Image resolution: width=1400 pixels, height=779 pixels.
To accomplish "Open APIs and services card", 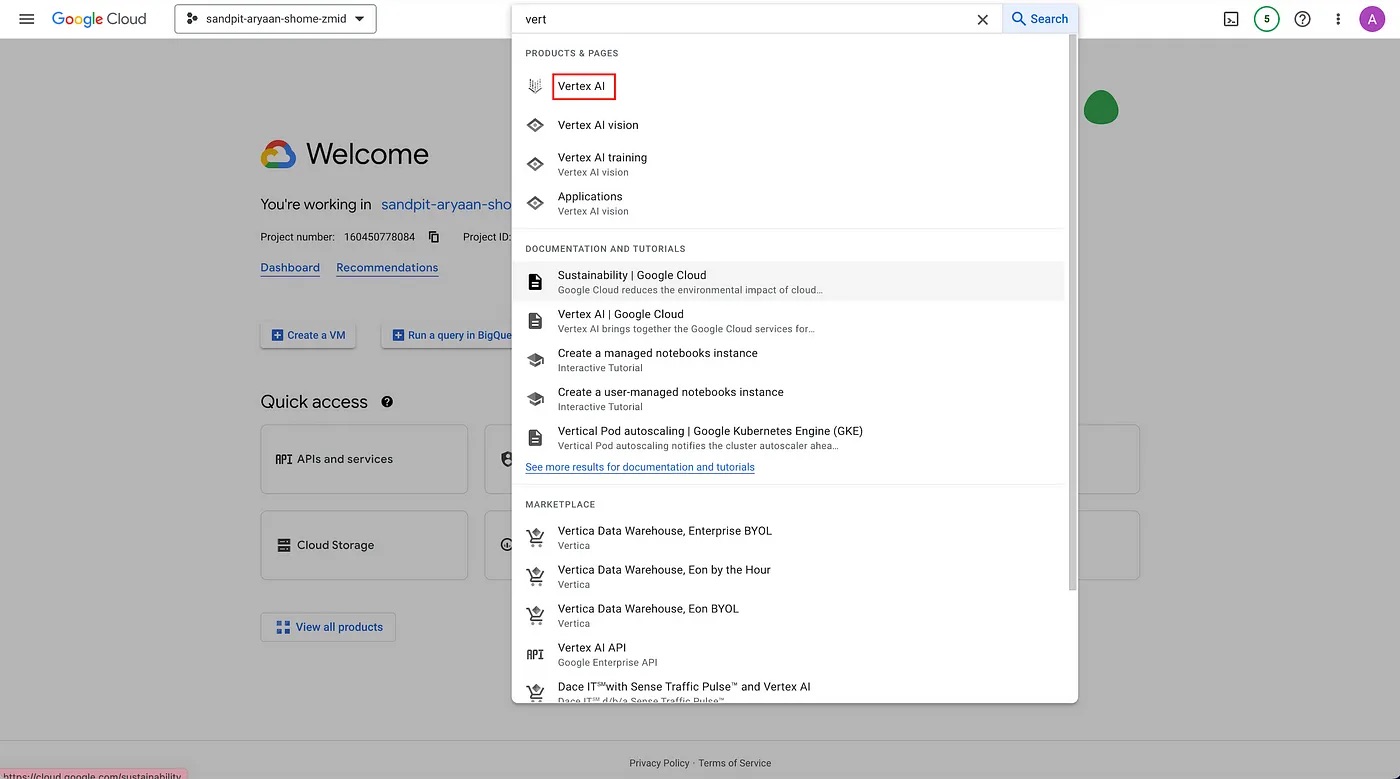I will click(364, 459).
